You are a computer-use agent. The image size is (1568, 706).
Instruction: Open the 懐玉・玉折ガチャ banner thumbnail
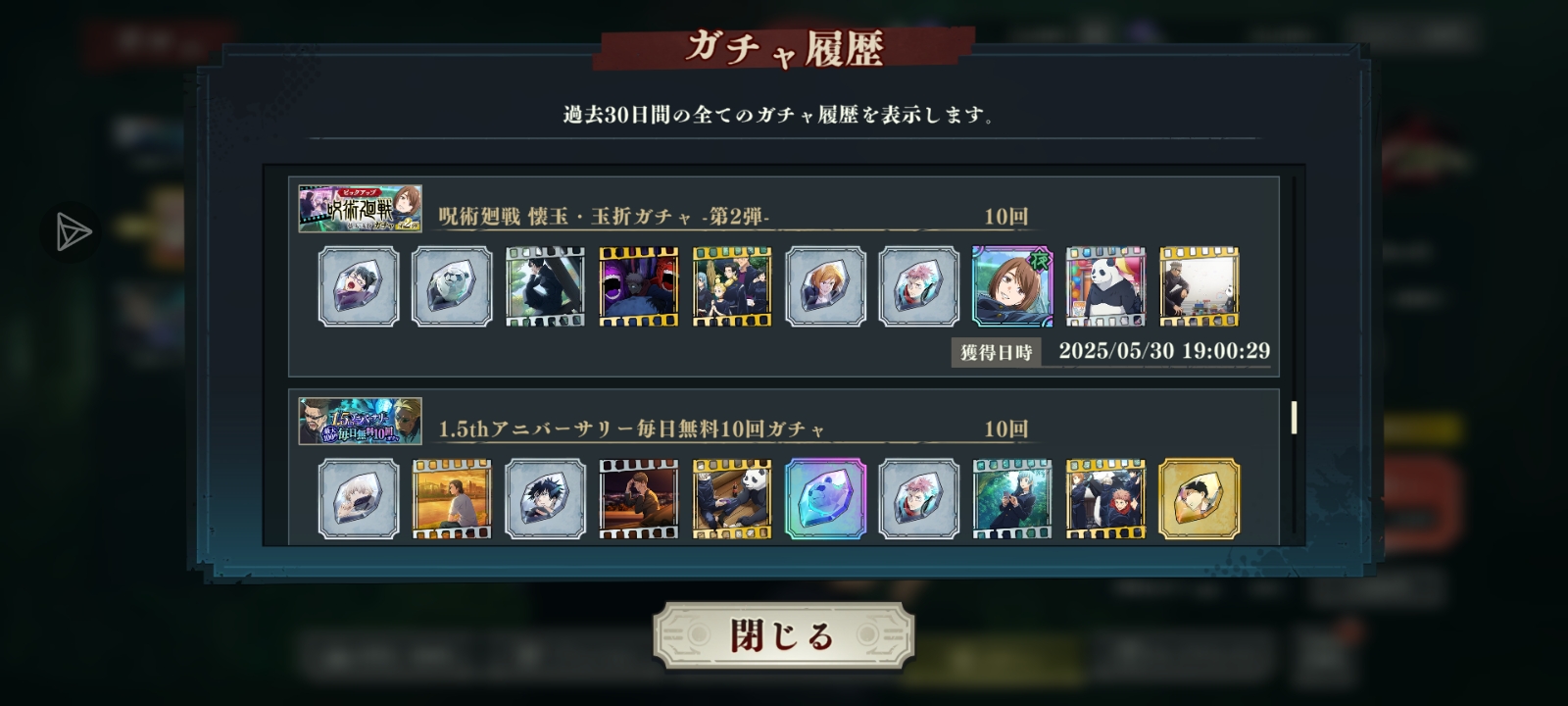[361, 208]
